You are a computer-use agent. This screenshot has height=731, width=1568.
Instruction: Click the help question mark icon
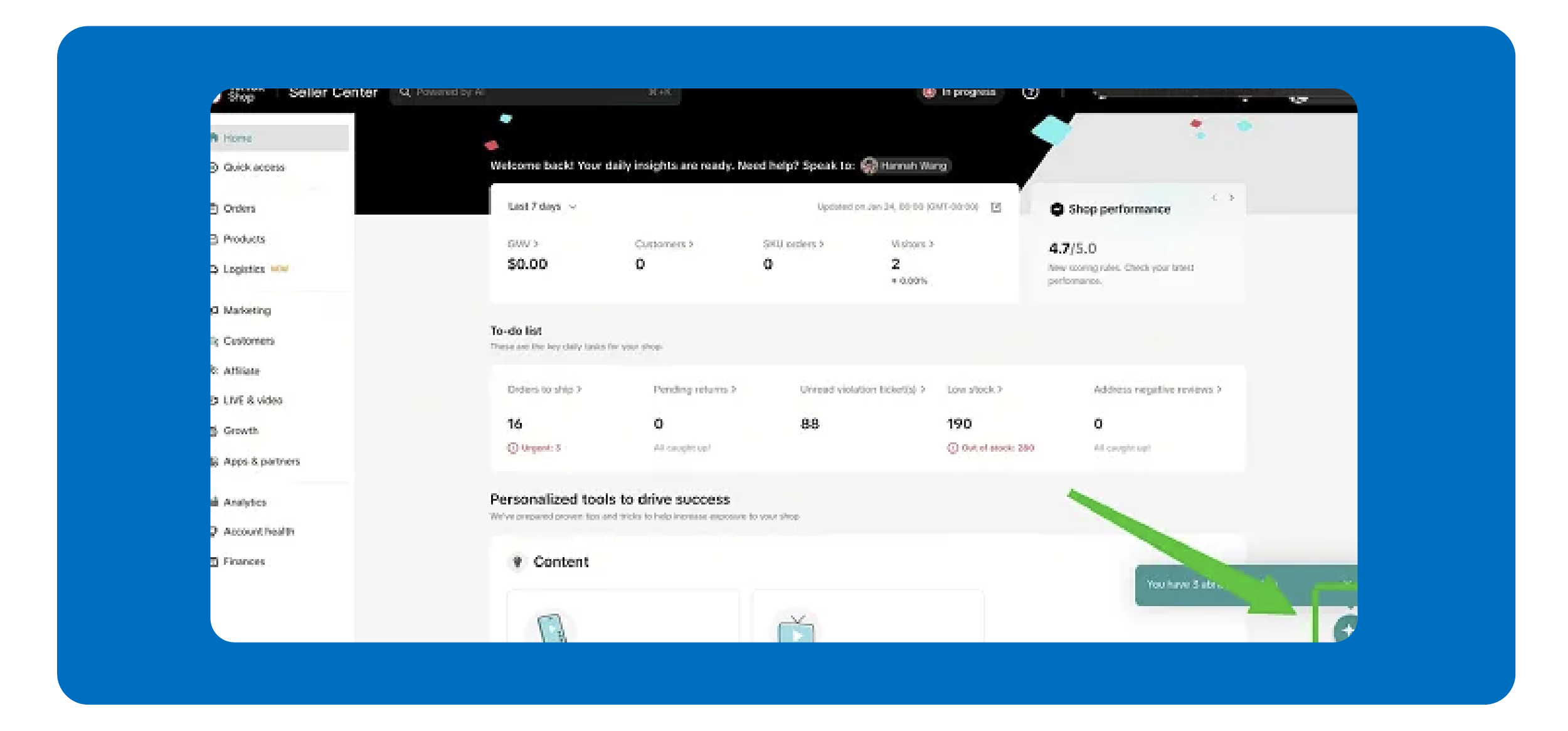pos(1030,92)
